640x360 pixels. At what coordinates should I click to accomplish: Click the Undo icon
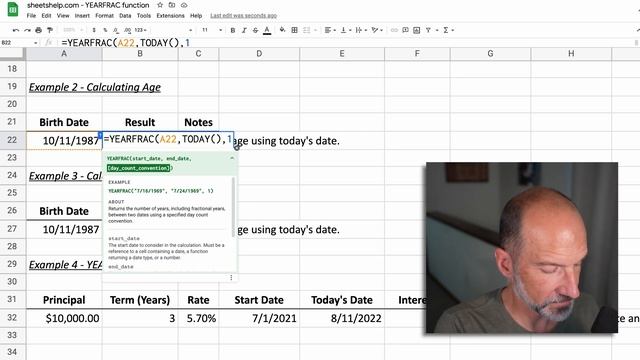click(16, 30)
